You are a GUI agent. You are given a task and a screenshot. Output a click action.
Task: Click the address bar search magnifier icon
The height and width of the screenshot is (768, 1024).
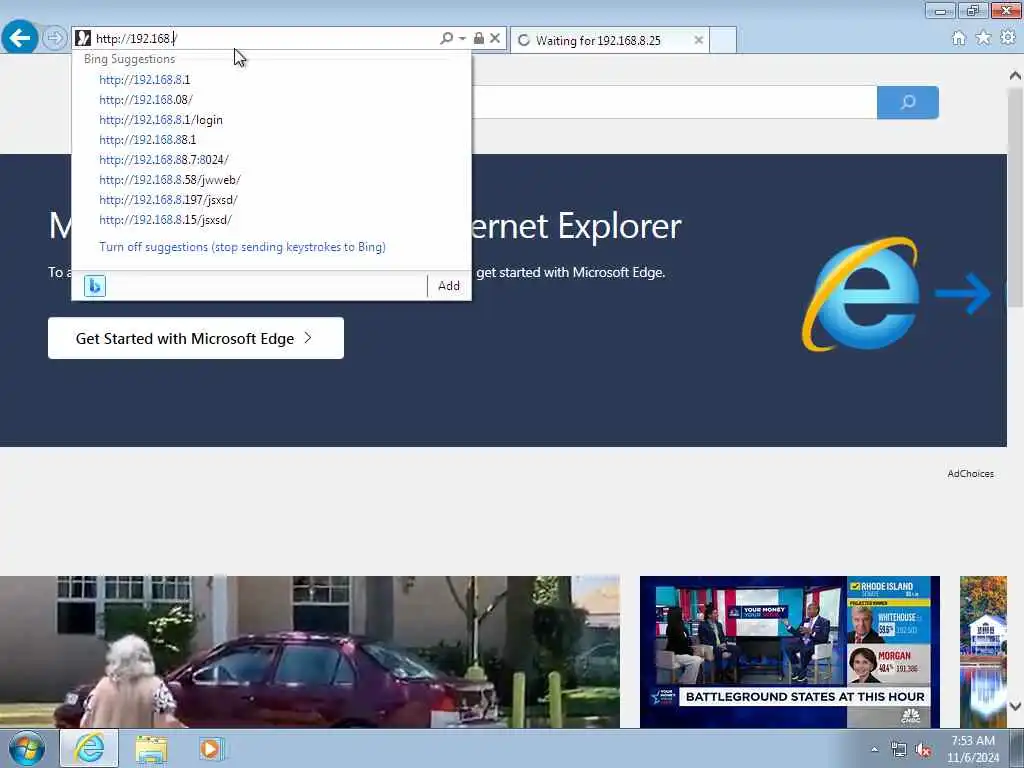446,39
